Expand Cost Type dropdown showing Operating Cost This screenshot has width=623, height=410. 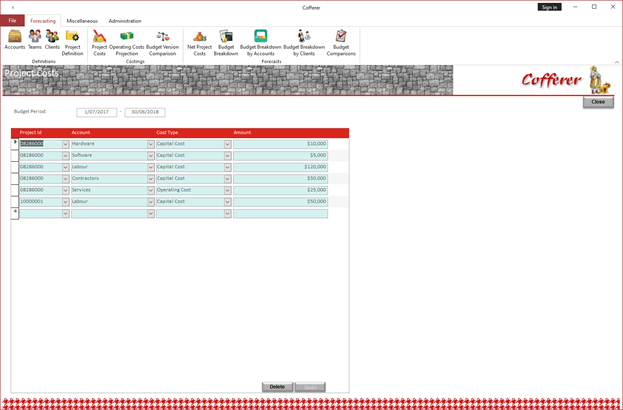227,190
